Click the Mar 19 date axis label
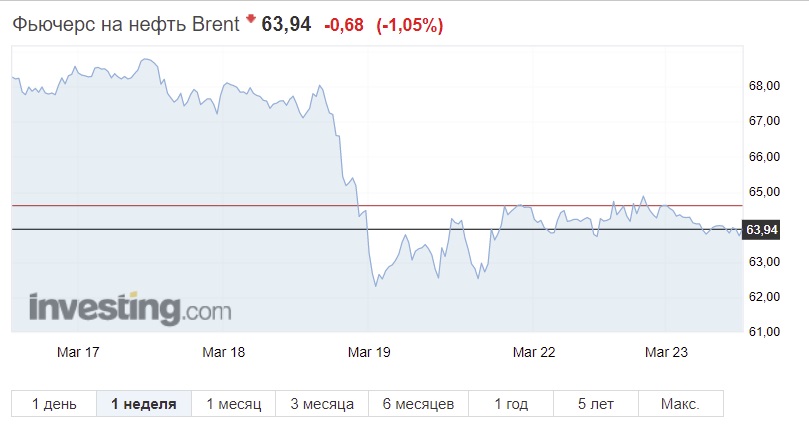The width and height of the screenshot is (809, 426). tap(369, 352)
